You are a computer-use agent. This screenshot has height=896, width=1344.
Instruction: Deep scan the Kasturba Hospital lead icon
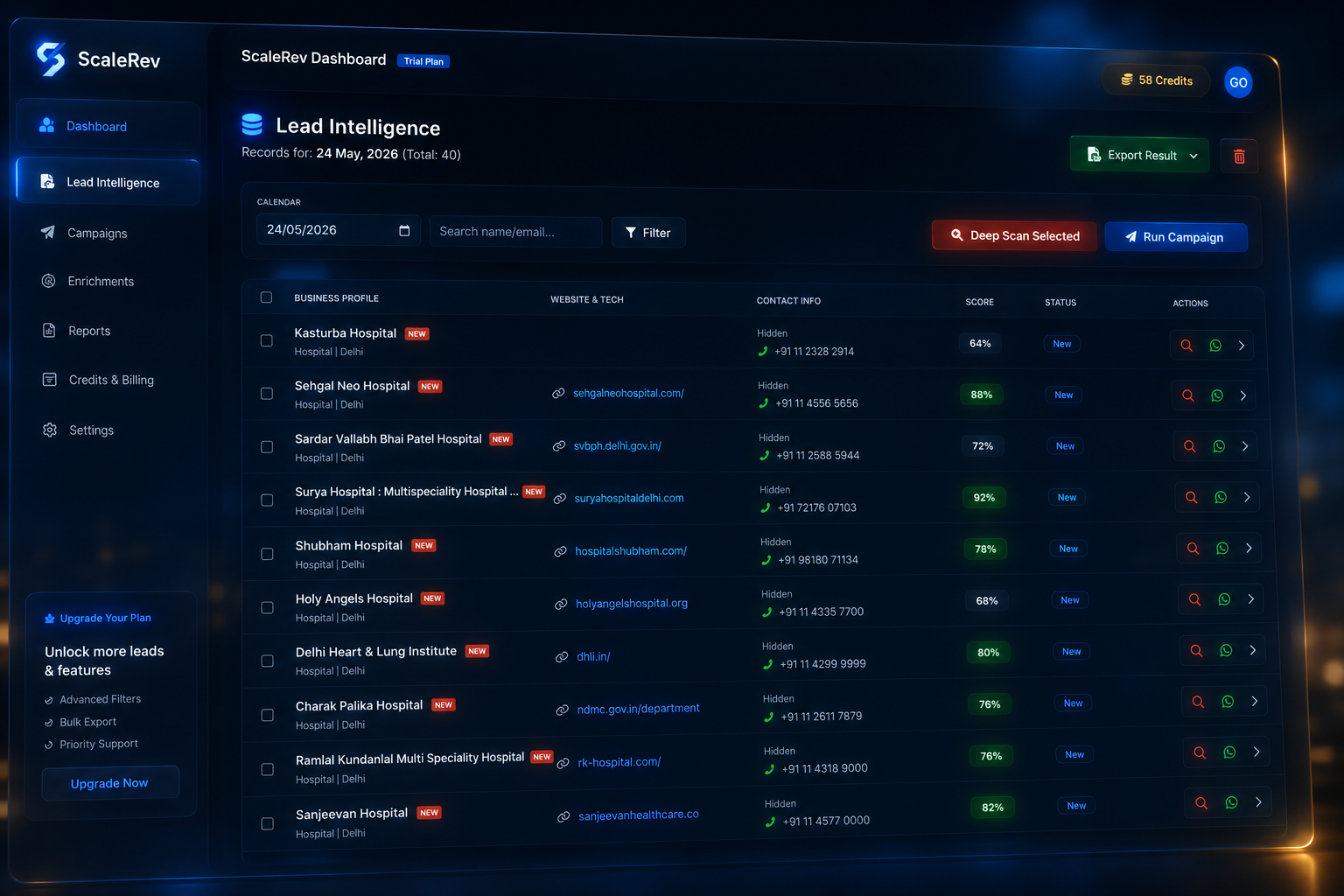[x=1186, y=346]
